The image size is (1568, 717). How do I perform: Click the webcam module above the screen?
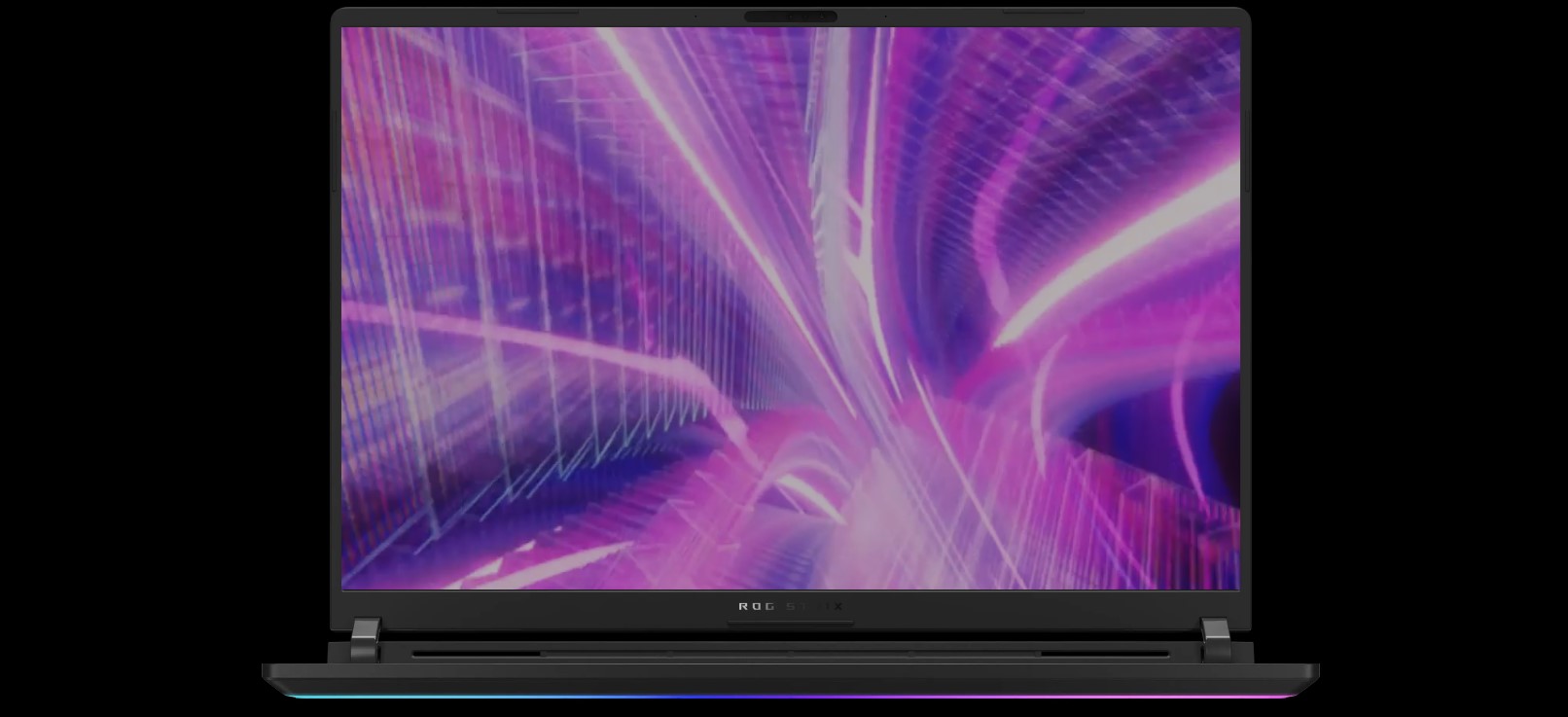(x=790, y=17)
